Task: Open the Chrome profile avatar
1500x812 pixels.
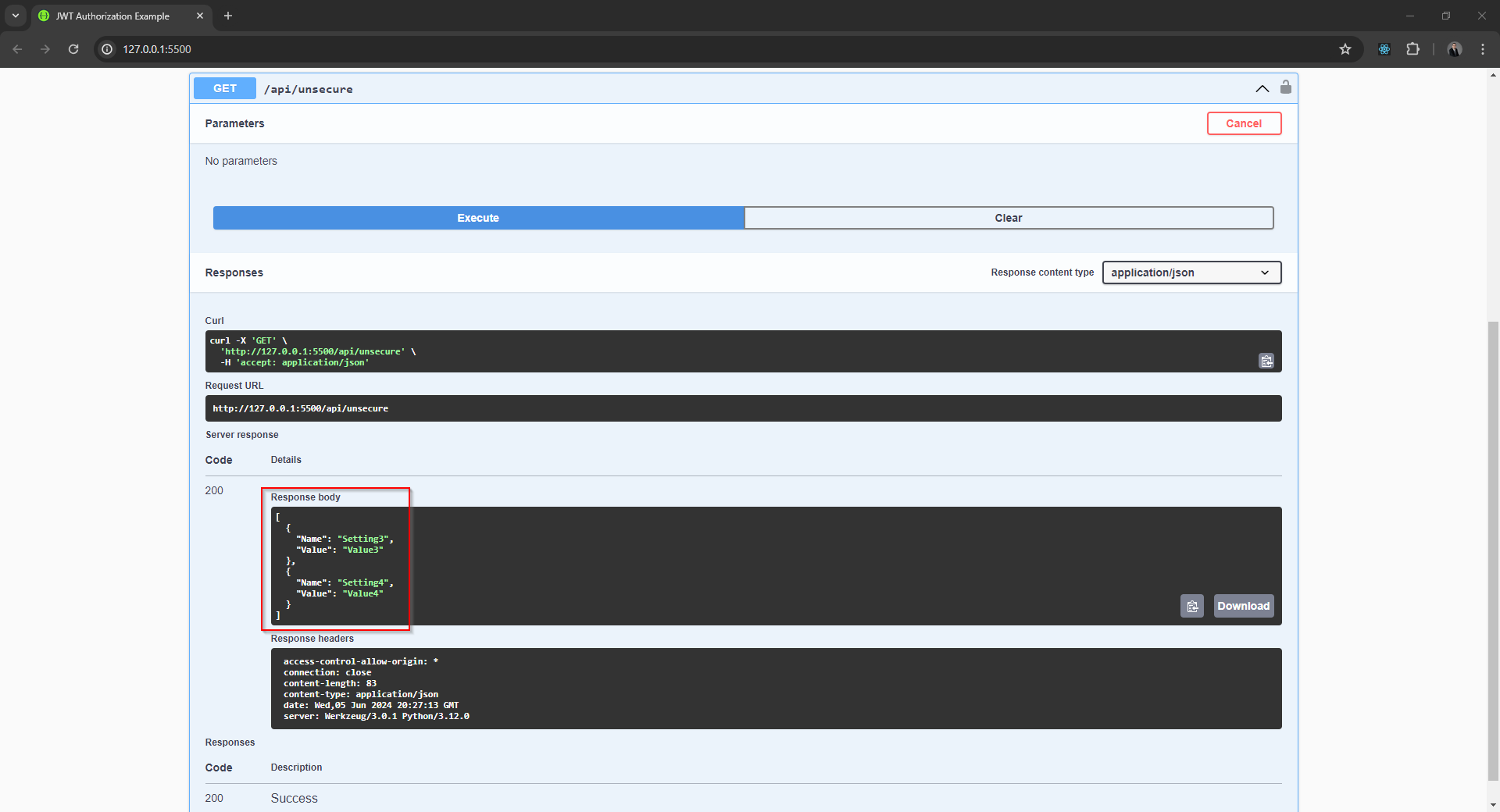Action: pos(1454,49)
